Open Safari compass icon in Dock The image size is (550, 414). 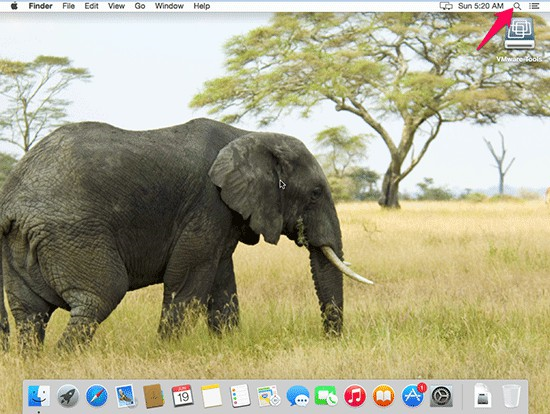[96, 396]
